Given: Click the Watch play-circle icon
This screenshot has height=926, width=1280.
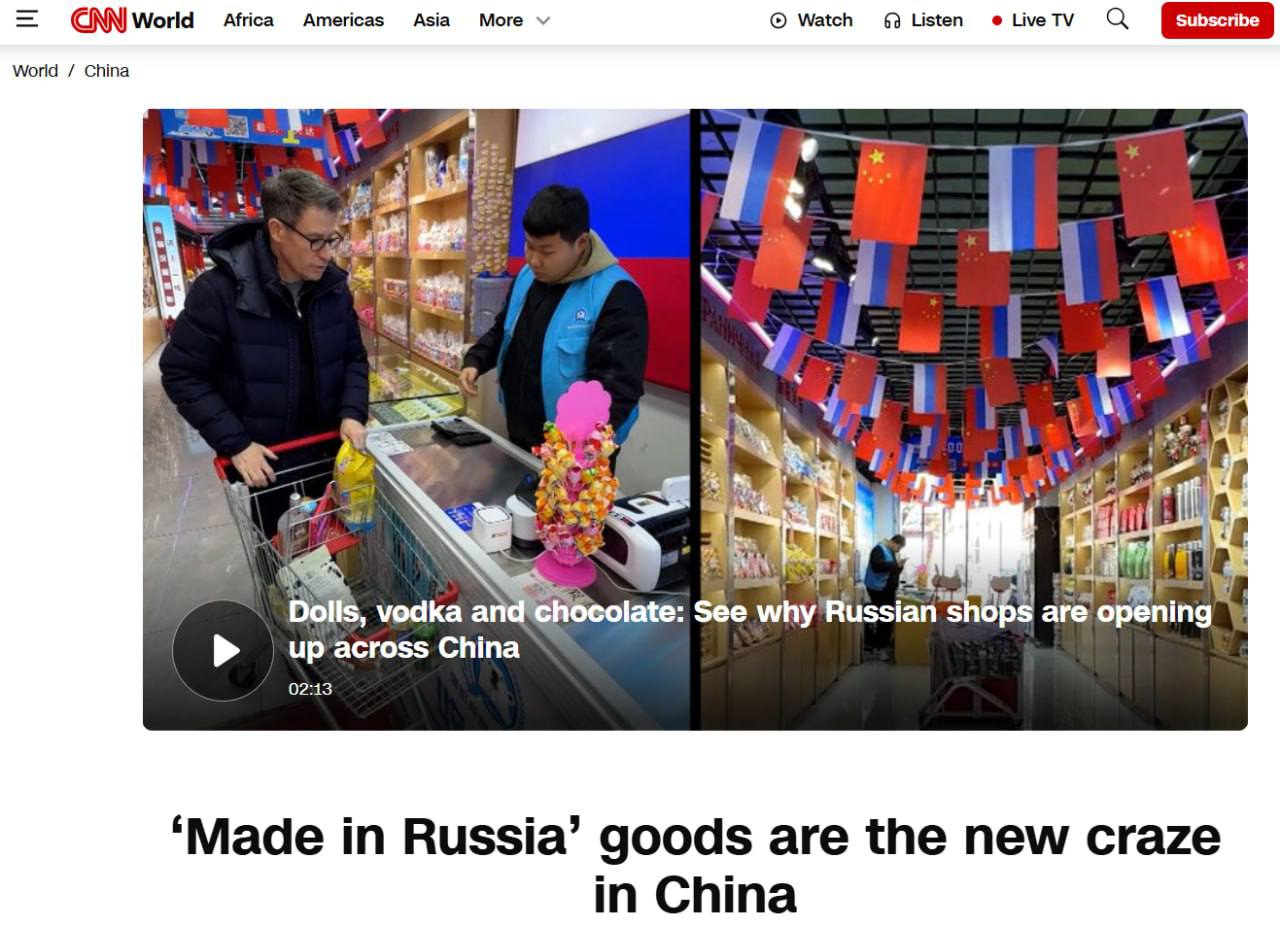Looking at the screenshot, I should tap(779, 20).
